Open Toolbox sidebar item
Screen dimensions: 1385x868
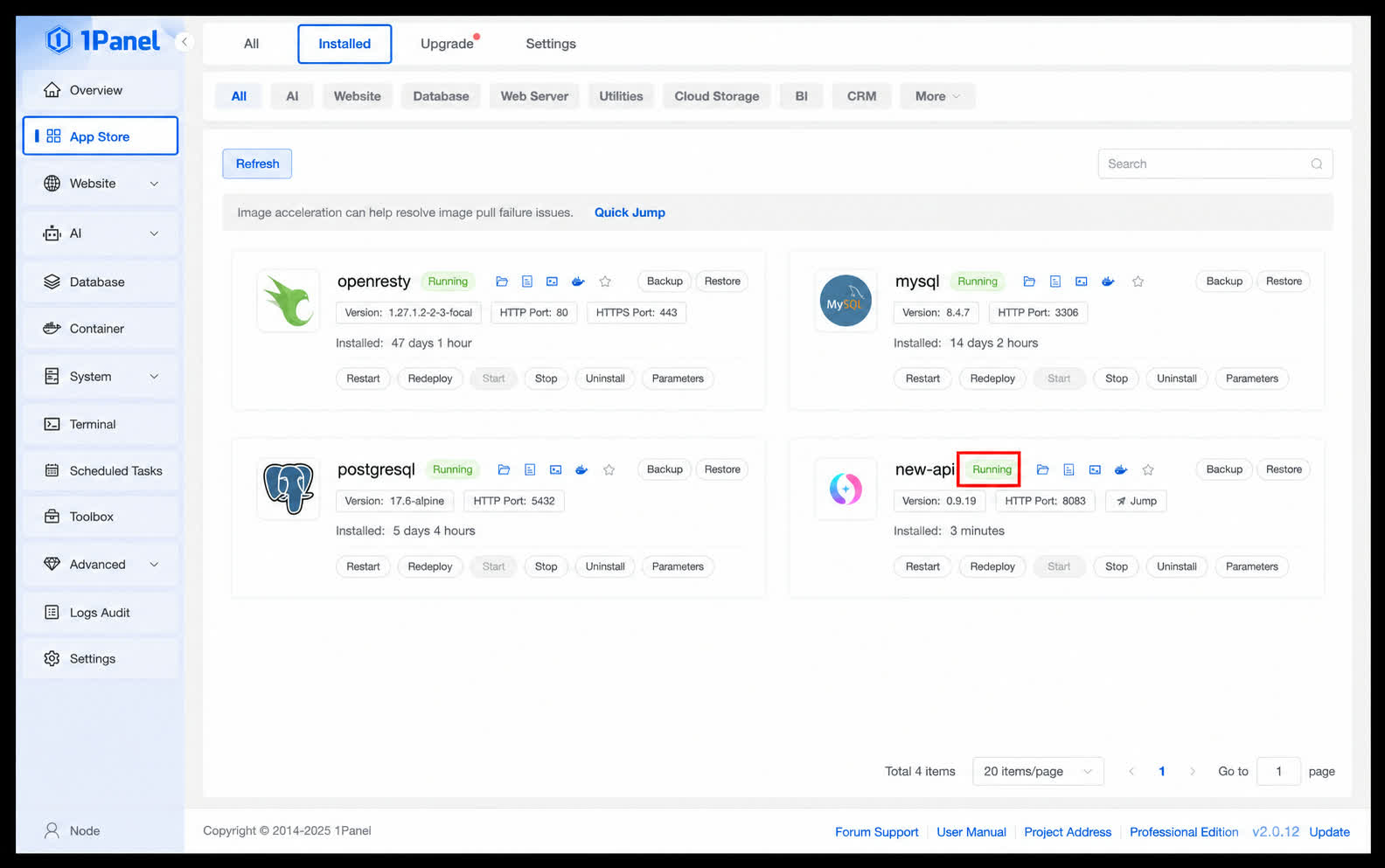101,517
